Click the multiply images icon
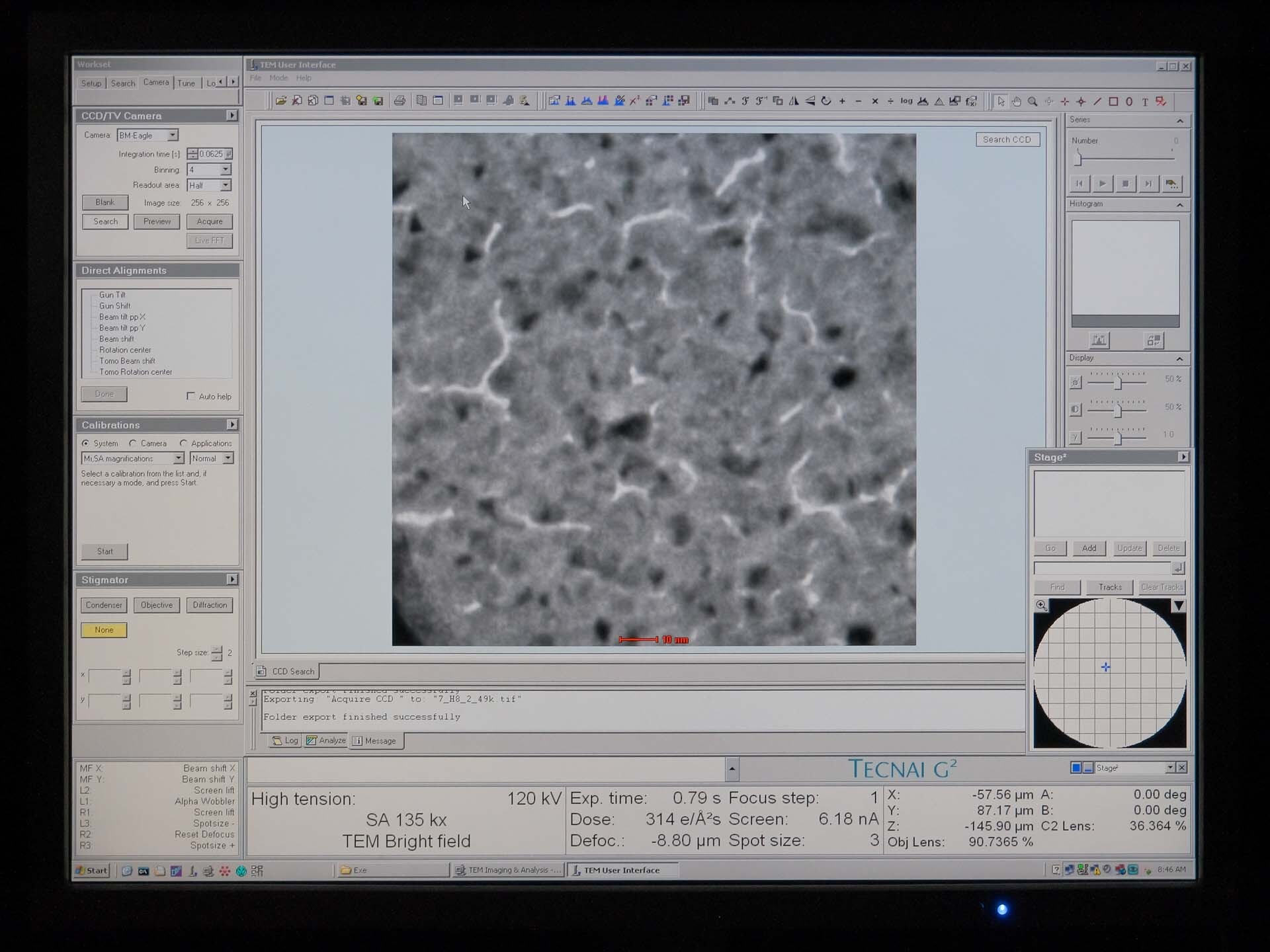Image resolution: width=1270 pixels, height=952 pixels. 874,101
